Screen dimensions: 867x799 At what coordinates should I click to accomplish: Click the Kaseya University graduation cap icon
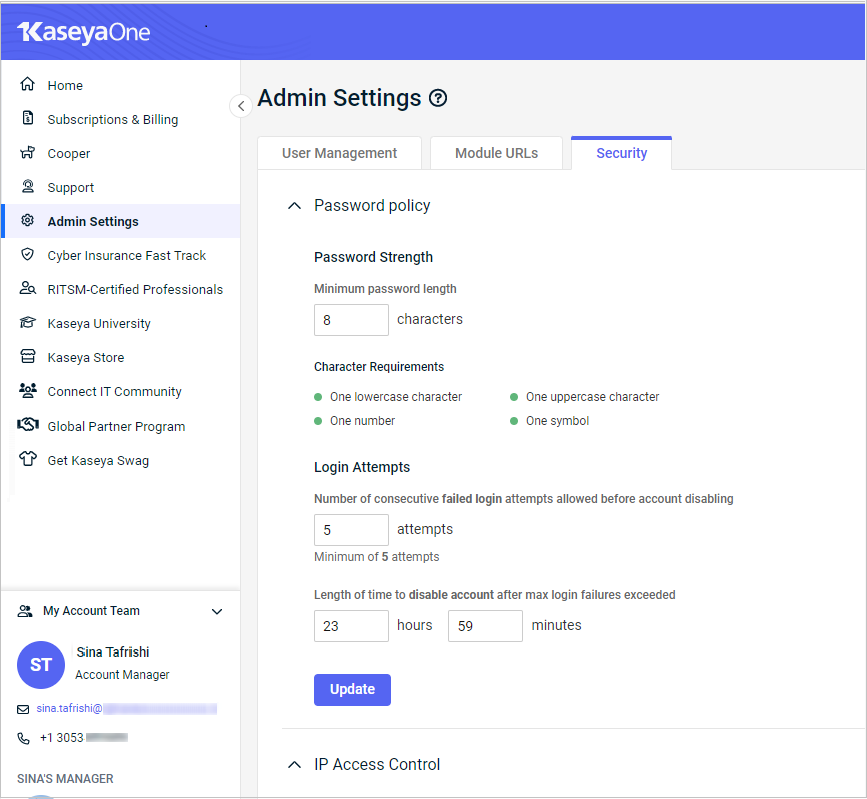coord(28,322)
